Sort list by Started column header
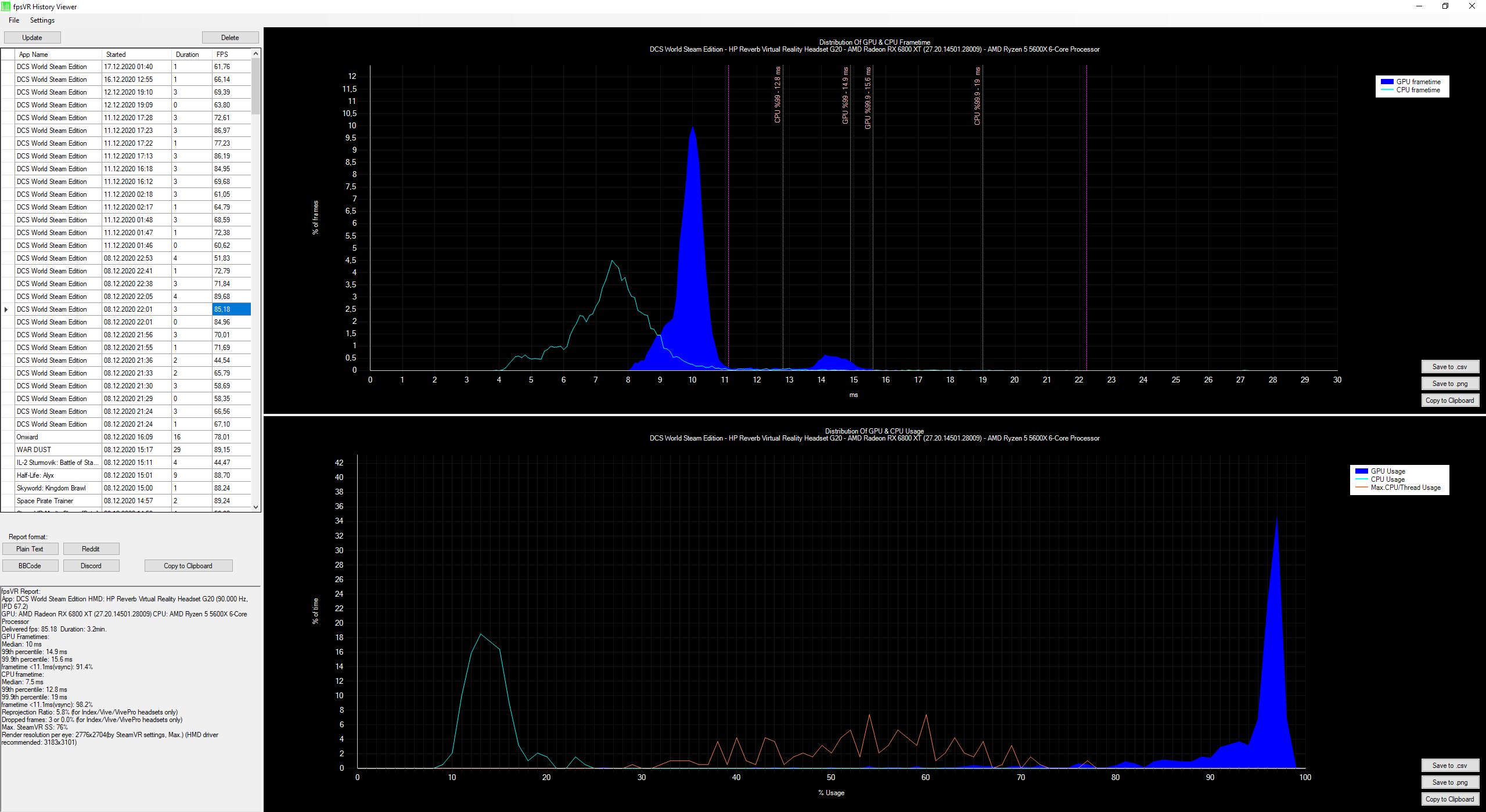This screenshot has height=812, width=1486. 137,55
